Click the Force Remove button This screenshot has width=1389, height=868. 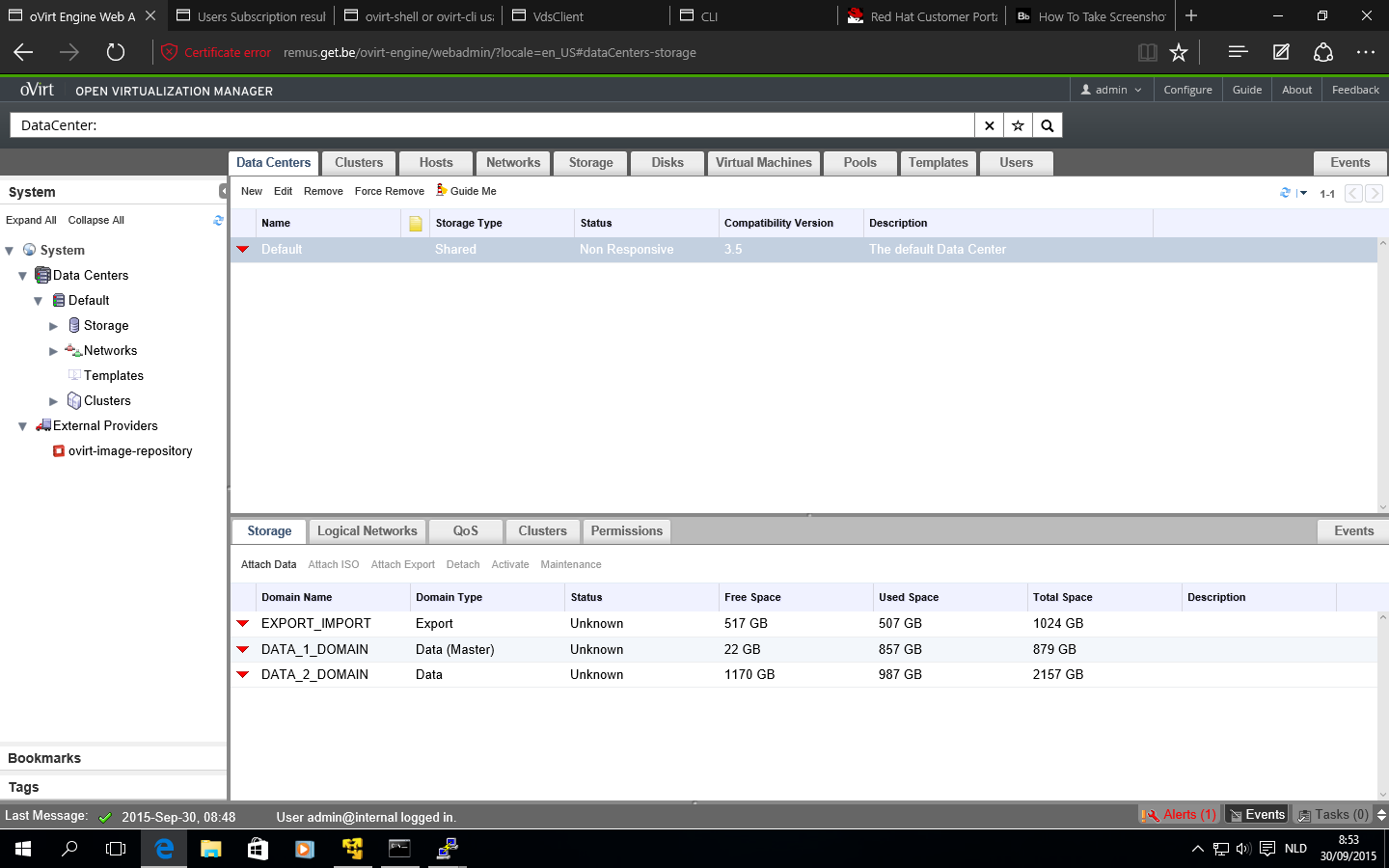pos(389,191)
